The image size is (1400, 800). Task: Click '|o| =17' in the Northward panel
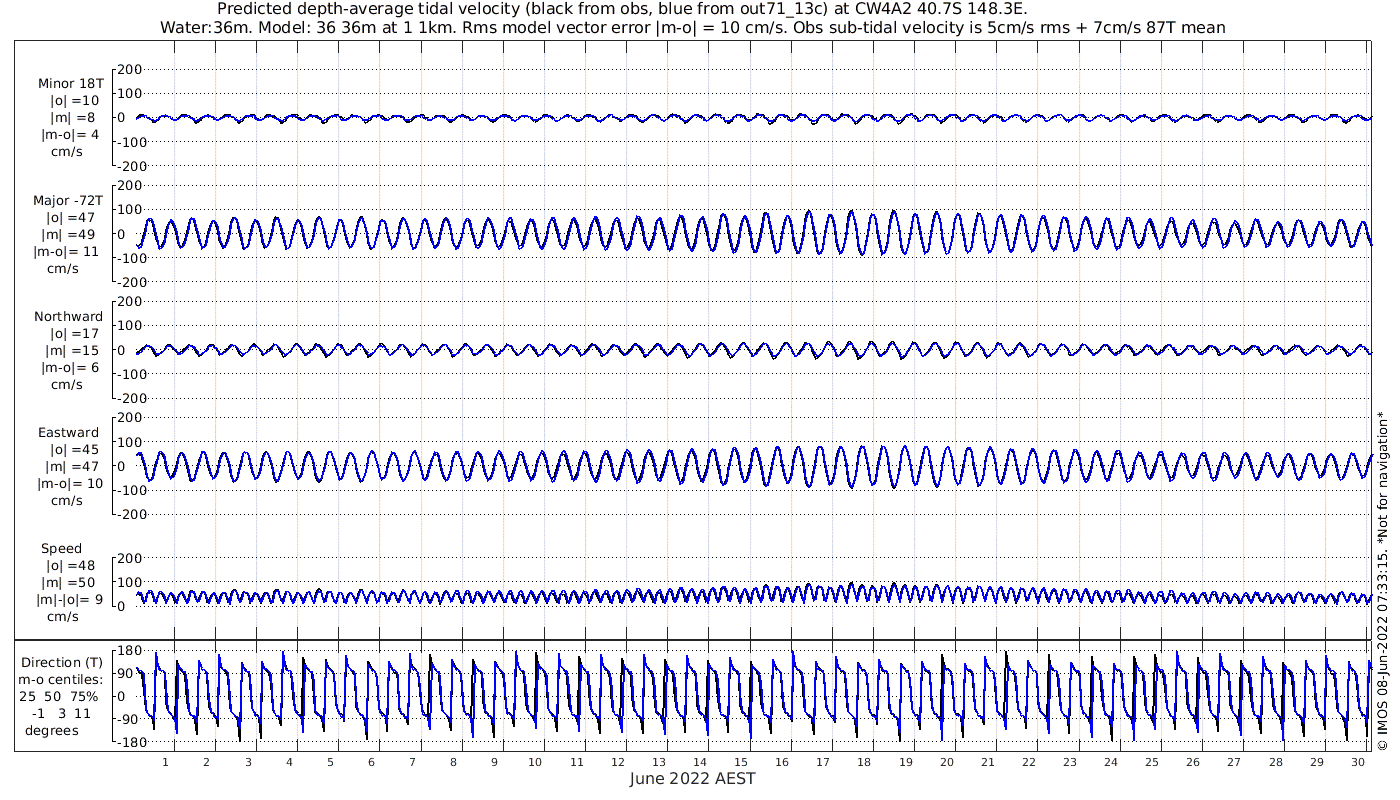tap(73, 334)
